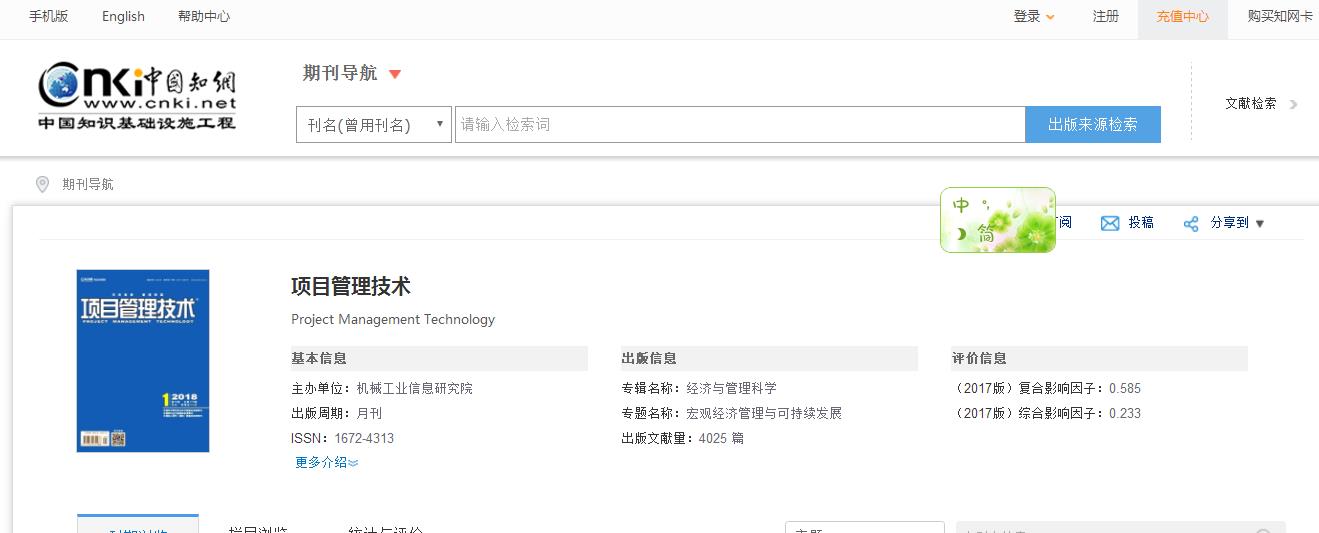The width and height of the screenshot is (1319, 533).
Task: Click 购买知网卡 link
Action: pos(1280,16)
